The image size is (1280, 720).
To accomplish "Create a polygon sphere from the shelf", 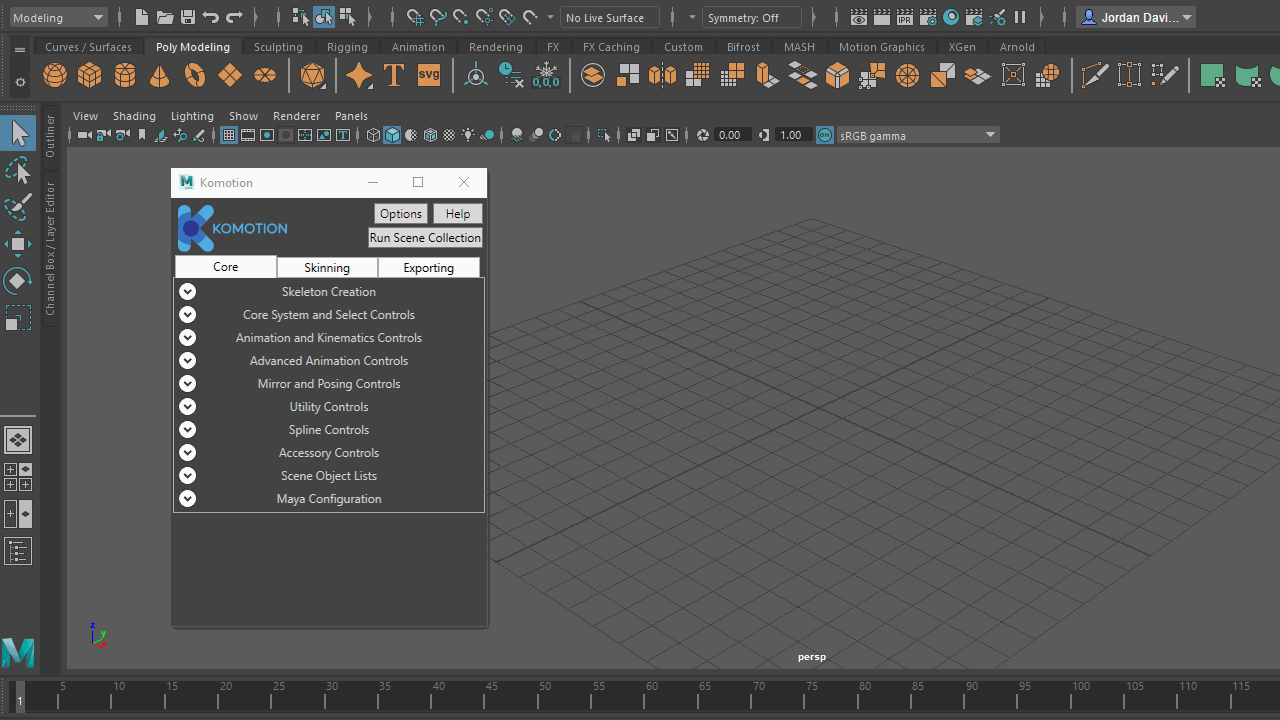I will 55,75.
